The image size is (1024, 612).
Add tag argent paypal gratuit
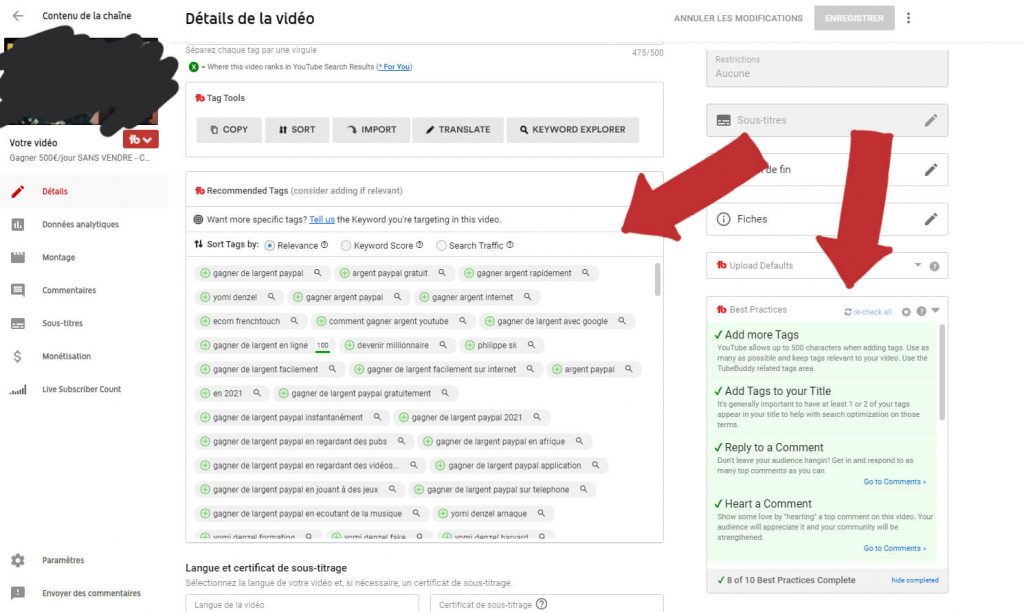point(344,273)
